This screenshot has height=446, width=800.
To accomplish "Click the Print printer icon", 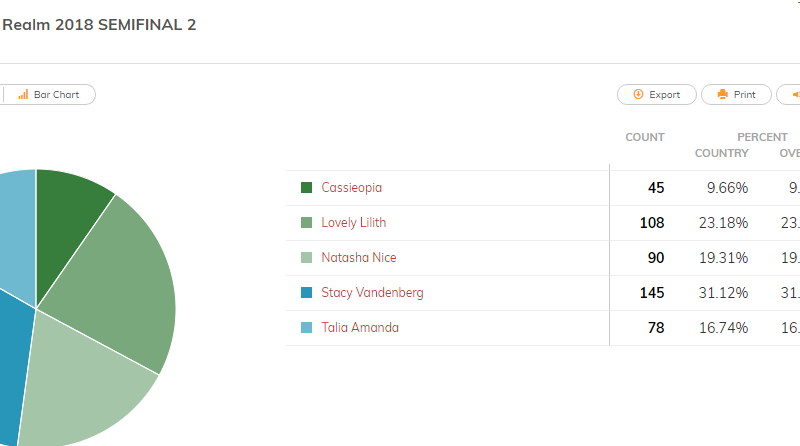I will tap(722, 94).
